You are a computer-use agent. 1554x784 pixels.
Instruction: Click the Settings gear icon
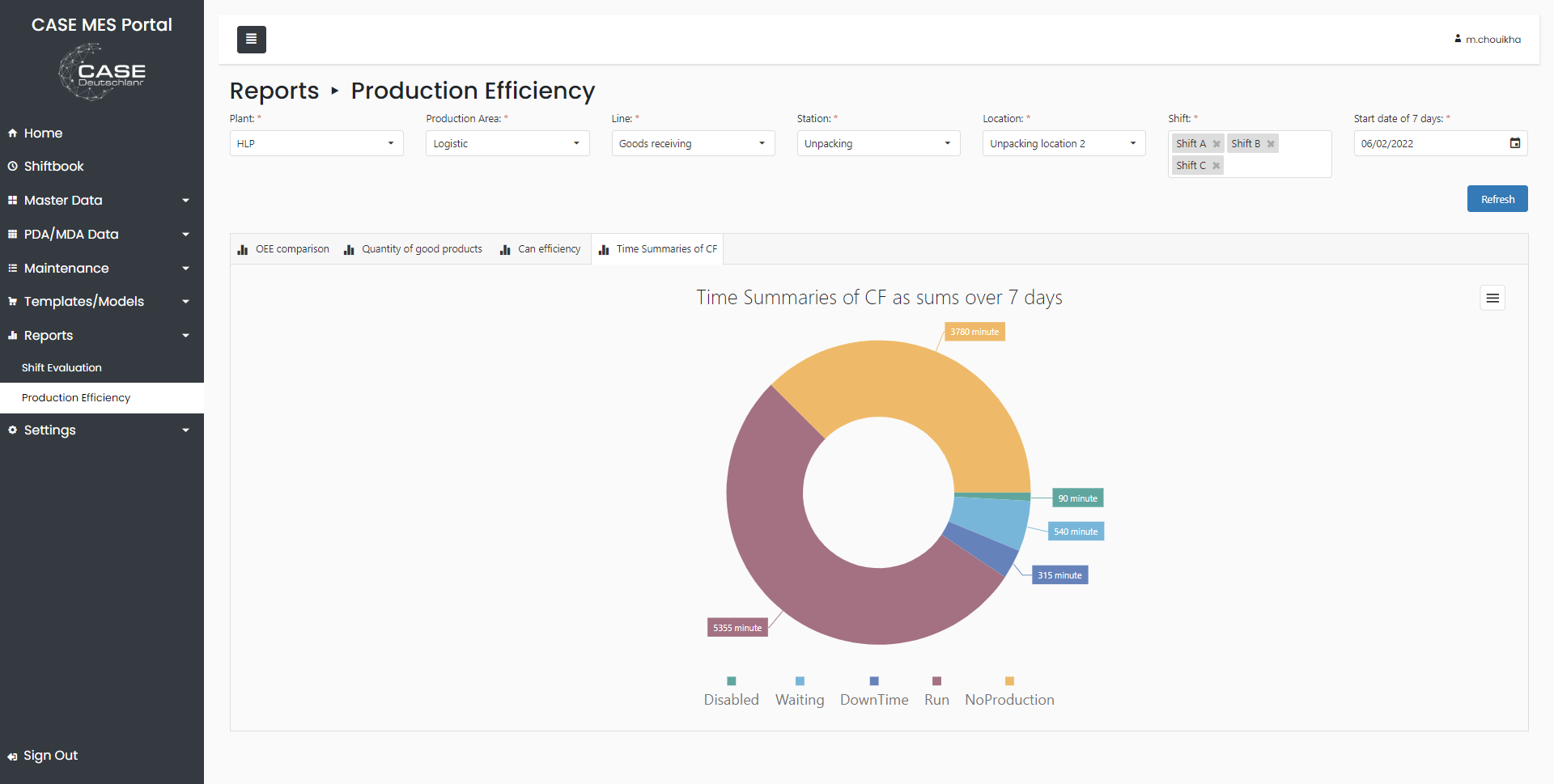click(x=12, y=430)
